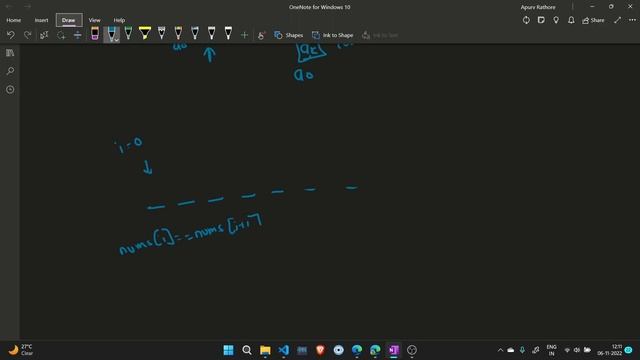The image size is (640, 360).
Task: Open the Help tab
Action: (119, 20)
